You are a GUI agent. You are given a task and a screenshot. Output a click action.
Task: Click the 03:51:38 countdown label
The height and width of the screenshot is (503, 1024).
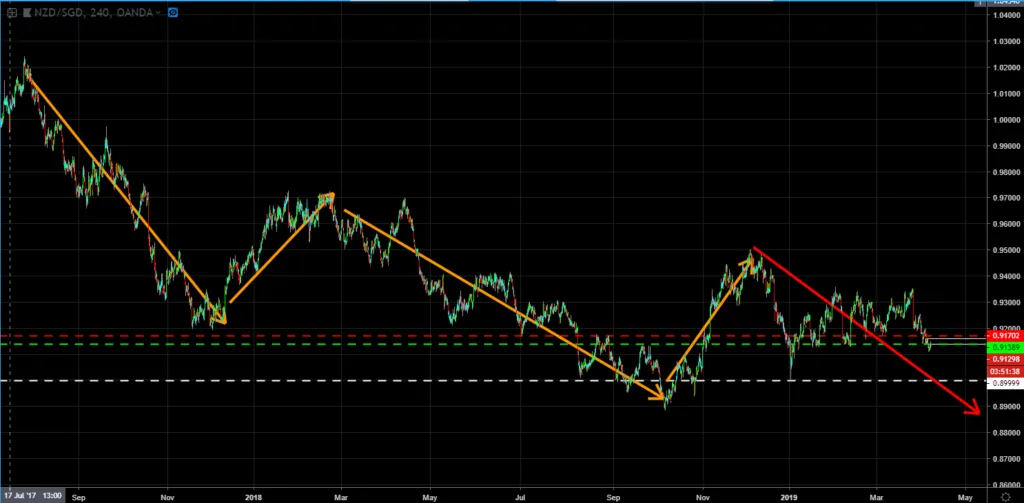click(x=1004, y=370)
